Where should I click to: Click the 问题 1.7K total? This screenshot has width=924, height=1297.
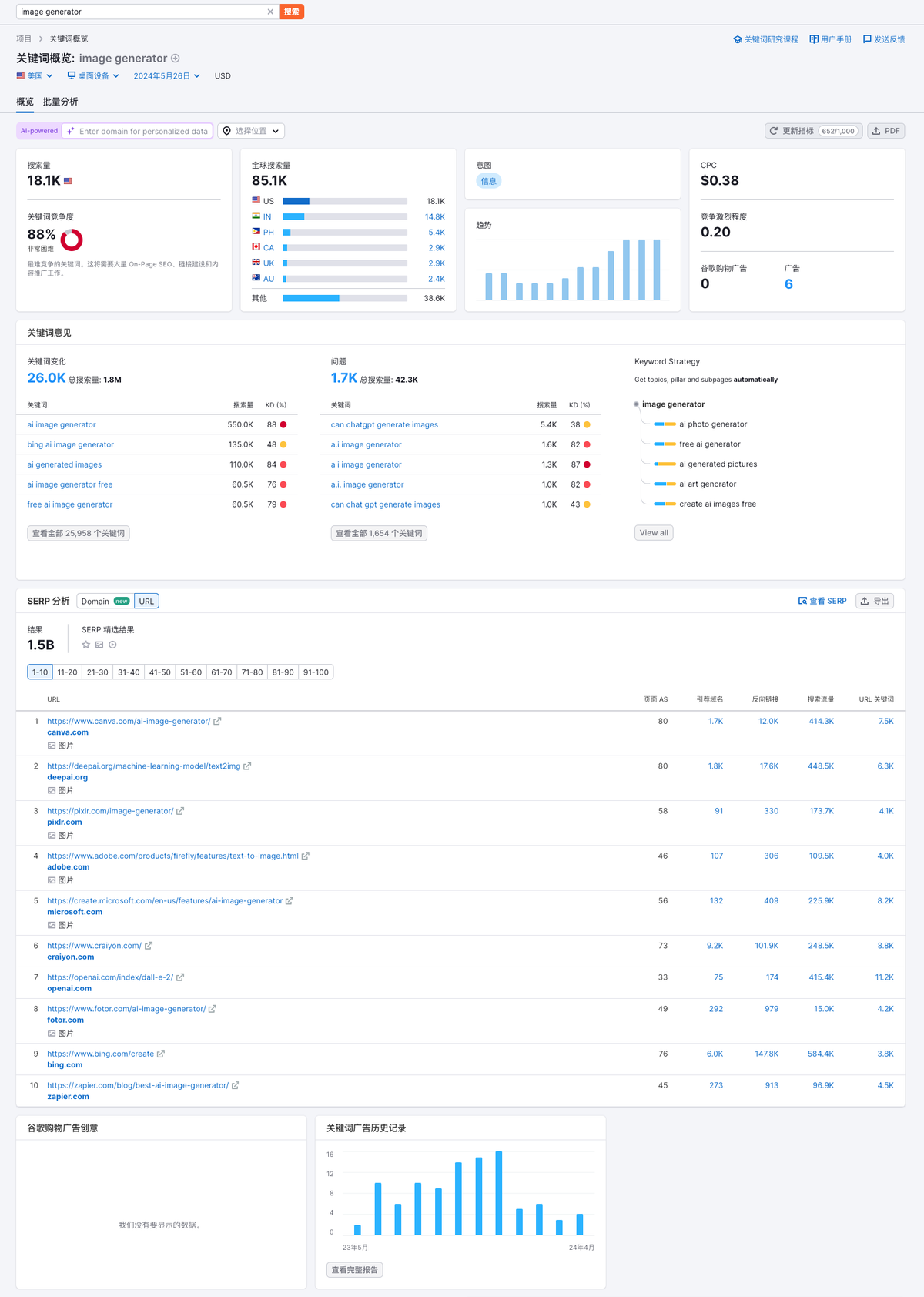[344, 378]
